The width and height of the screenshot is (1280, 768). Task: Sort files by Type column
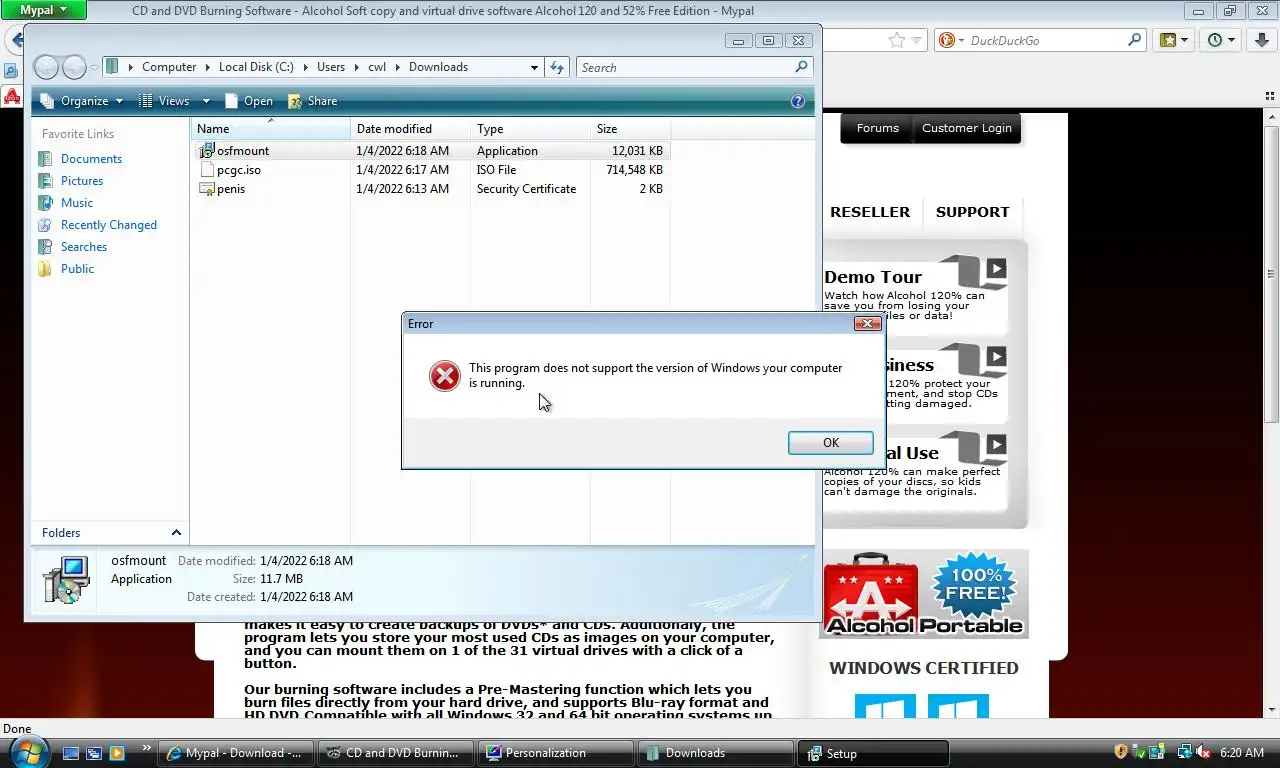coord(530,129)
